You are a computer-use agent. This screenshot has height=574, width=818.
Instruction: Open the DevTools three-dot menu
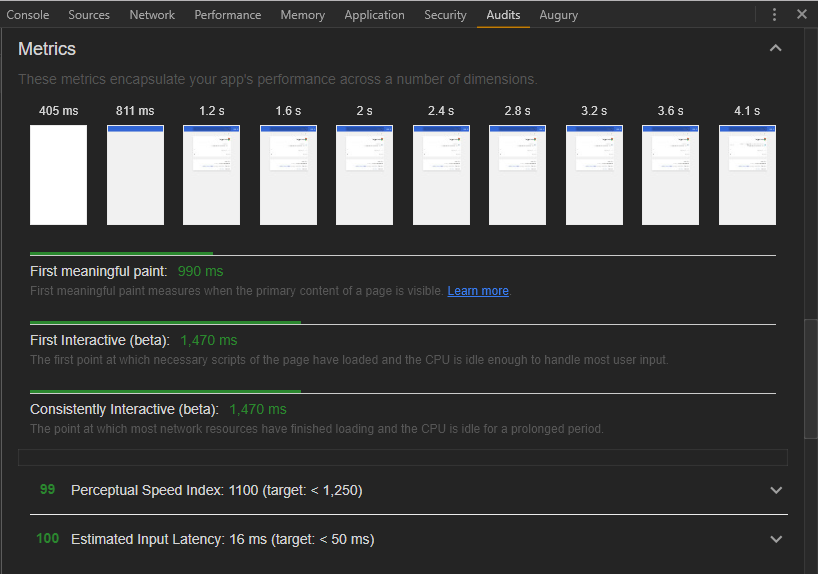point(774,15)
